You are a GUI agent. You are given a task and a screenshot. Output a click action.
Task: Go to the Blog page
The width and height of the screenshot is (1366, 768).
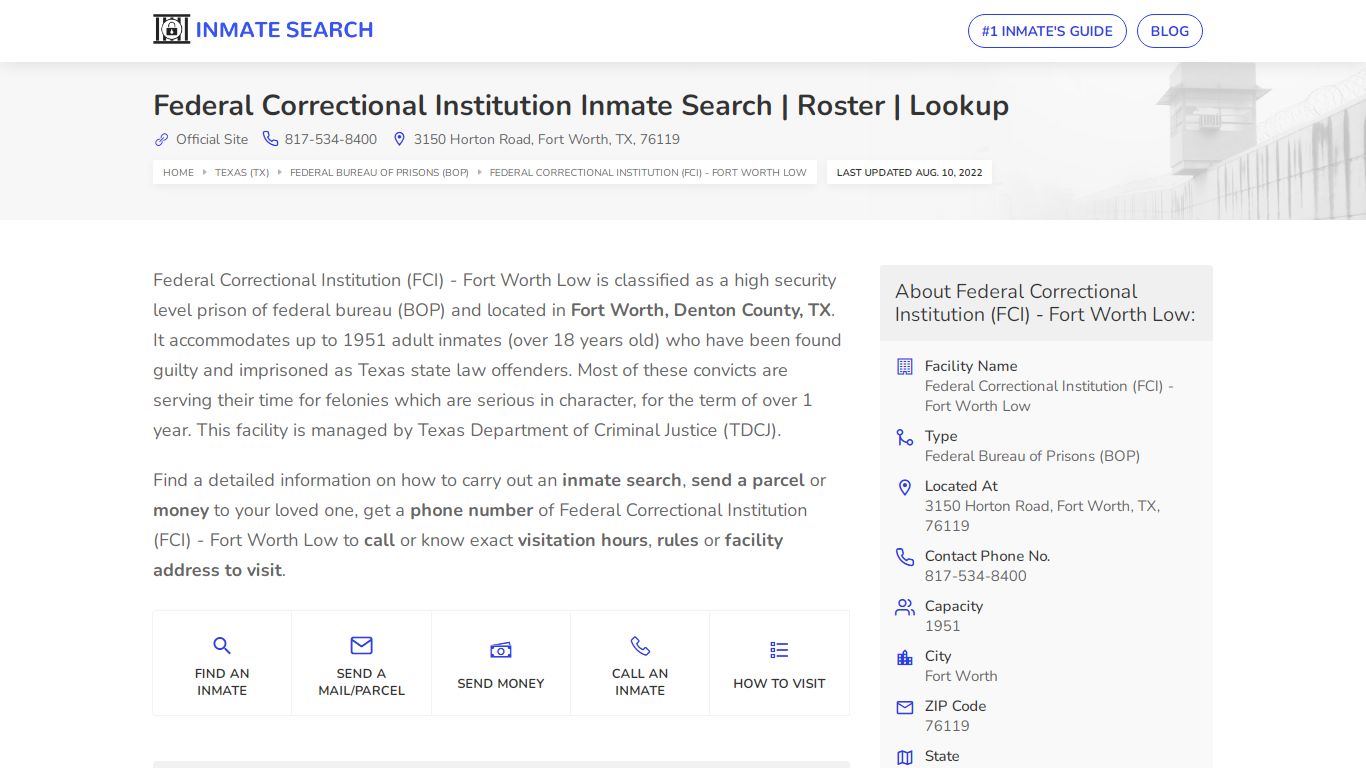[x=1170, y=31]
